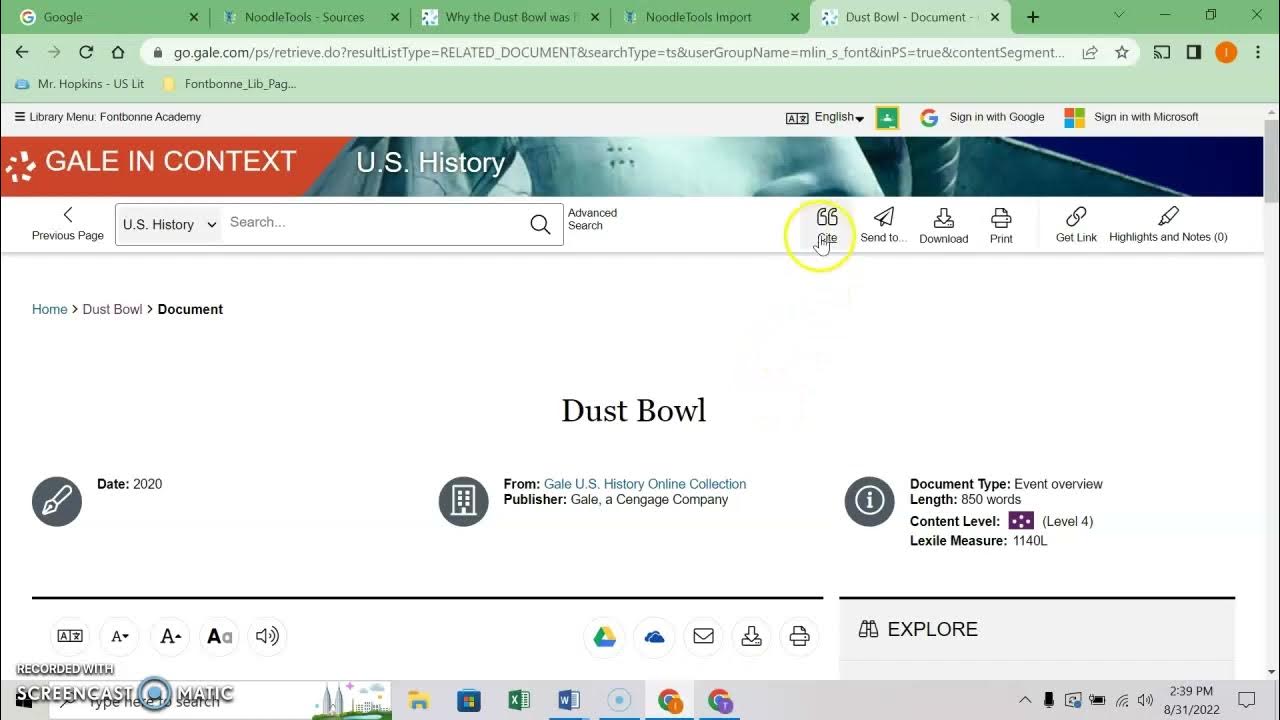The height and width of the screenshot is (720, 1280).
Task: Open Library Menu Fontbonne Academy
Action: coord(108,117)
